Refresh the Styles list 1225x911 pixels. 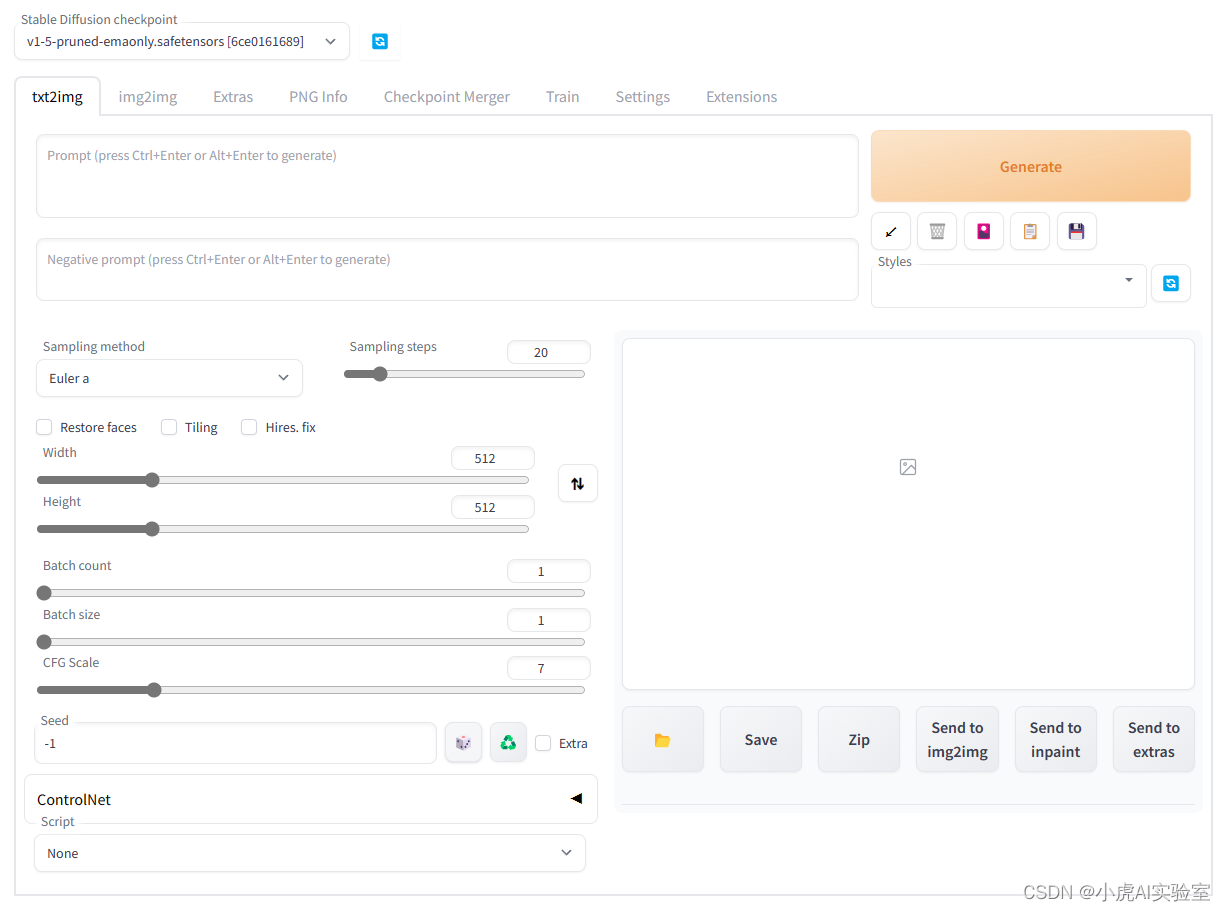pos(1171,283)
